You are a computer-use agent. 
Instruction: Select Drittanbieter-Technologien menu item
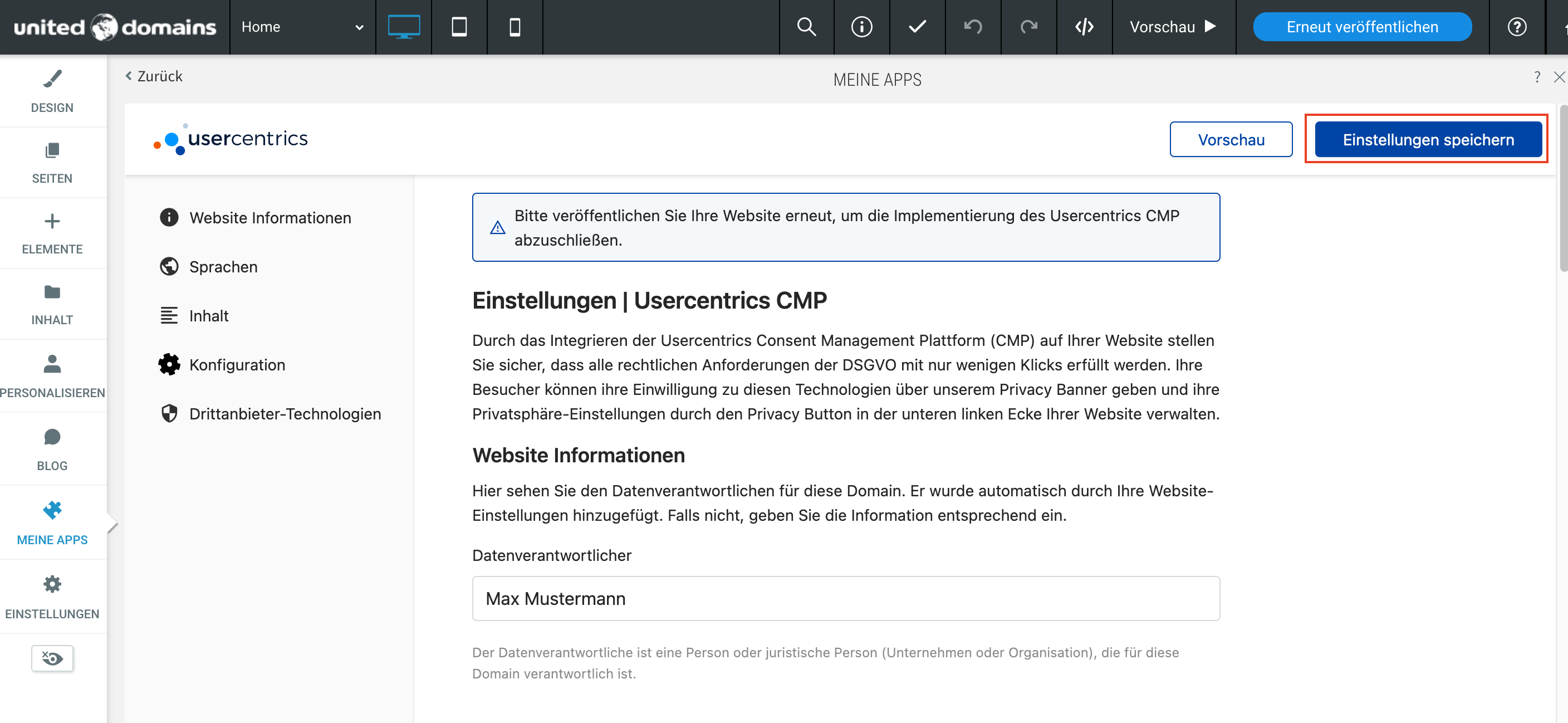270,413
